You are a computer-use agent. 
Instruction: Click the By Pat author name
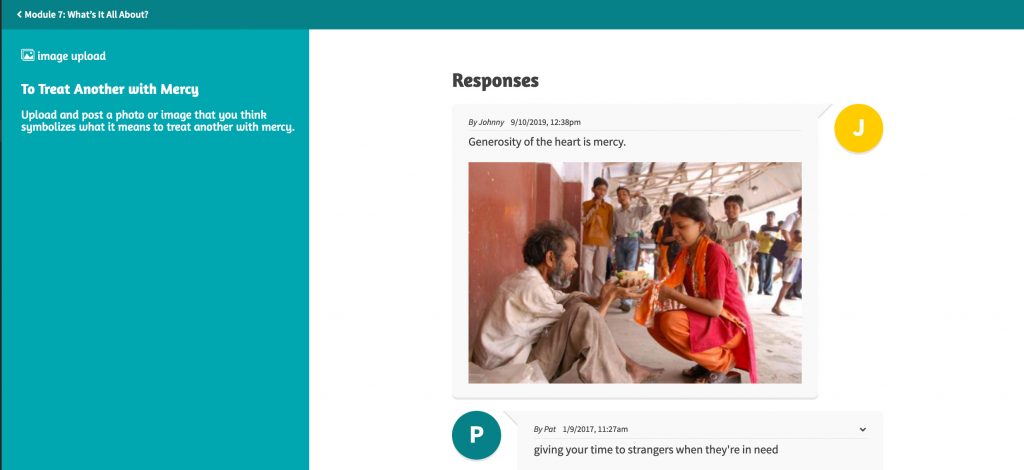point(545,429)
